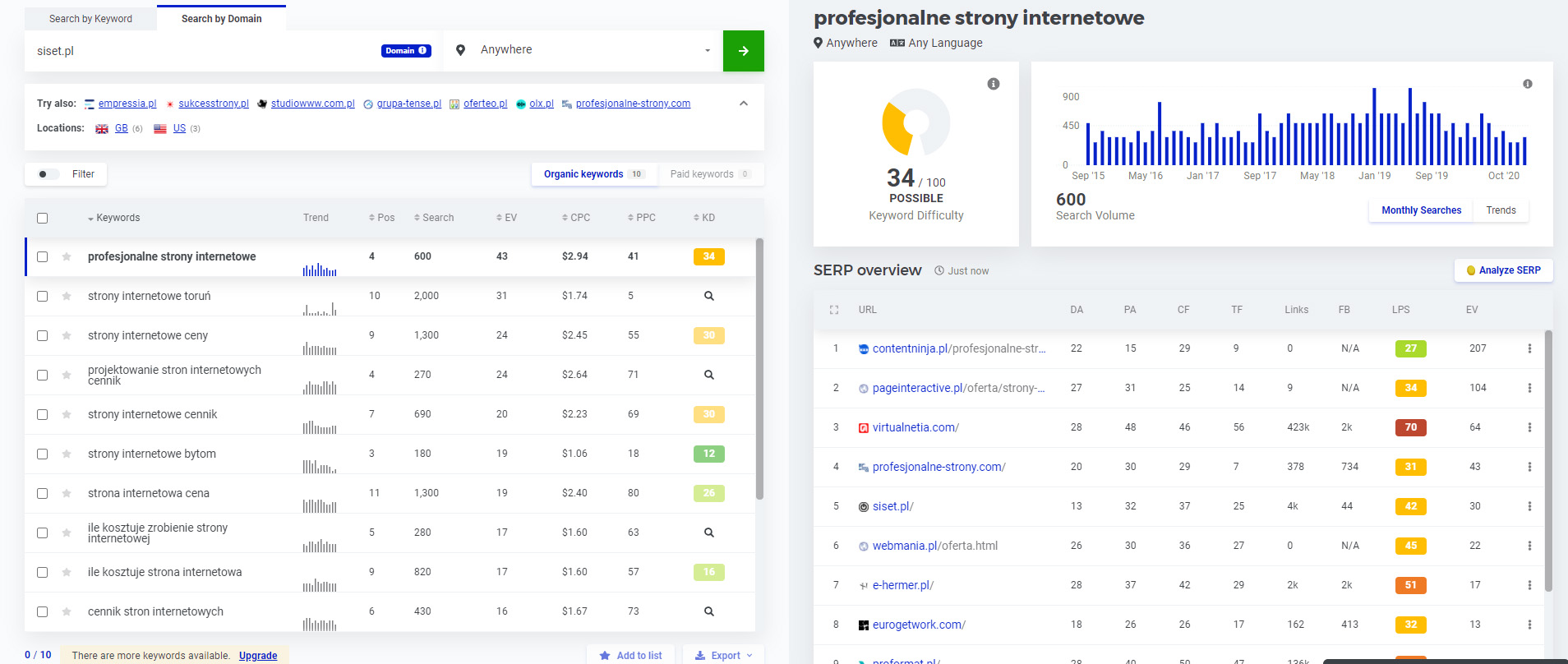Switch to Paid keywords tab
This screenshot has height=664, width=1568.
pos(711,174)
